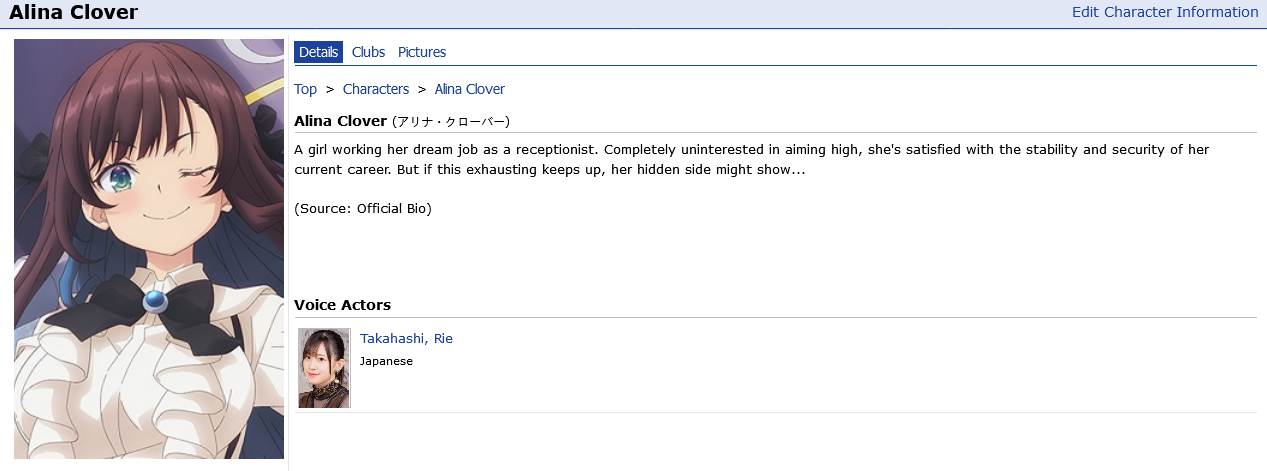Click the character biography paragraph
The width and height of the screenshot is (1267, 471).
point(750,159)
